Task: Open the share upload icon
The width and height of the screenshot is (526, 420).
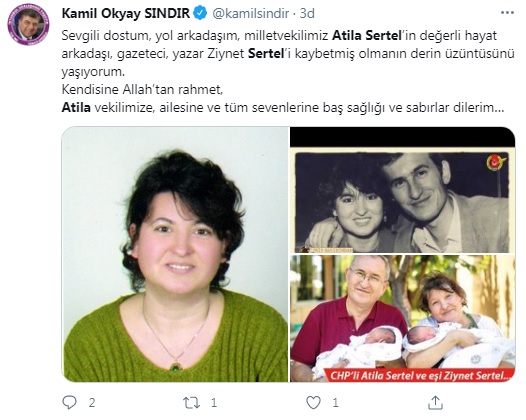Action: 435,403
